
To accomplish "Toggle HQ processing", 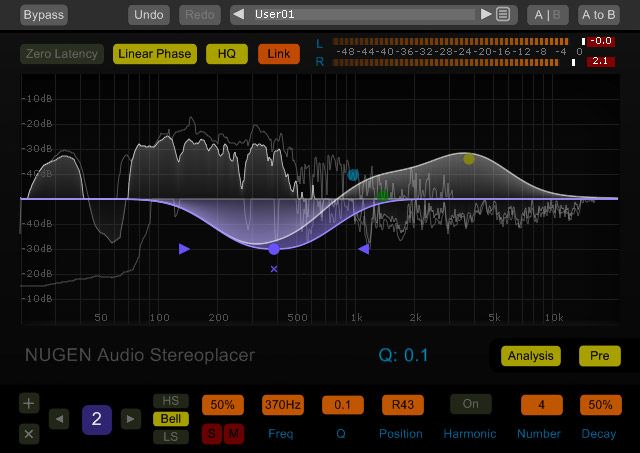I will click(x=227, y=54).
